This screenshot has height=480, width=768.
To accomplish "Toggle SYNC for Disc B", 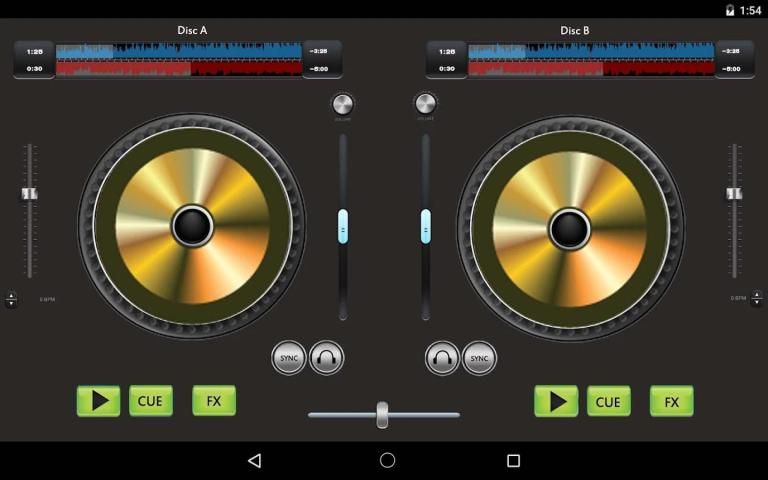I will pyautogui.click(x=479, y=357).
